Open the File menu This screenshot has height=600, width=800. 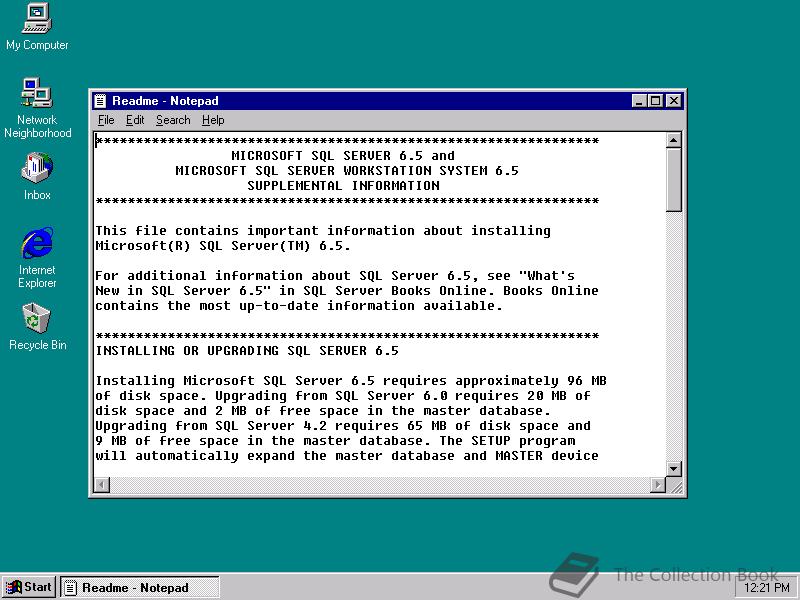pyautogui.click(x=106, y=120)
